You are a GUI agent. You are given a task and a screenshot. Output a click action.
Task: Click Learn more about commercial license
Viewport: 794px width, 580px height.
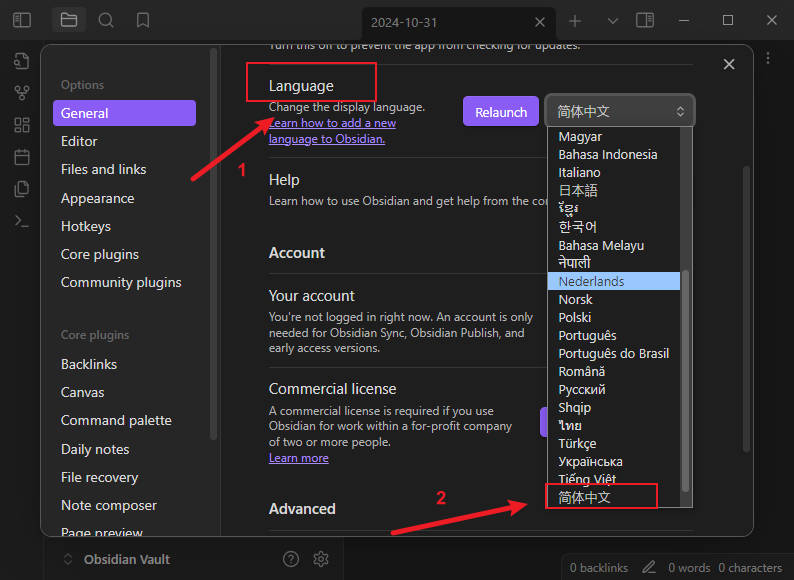[298, 458]
